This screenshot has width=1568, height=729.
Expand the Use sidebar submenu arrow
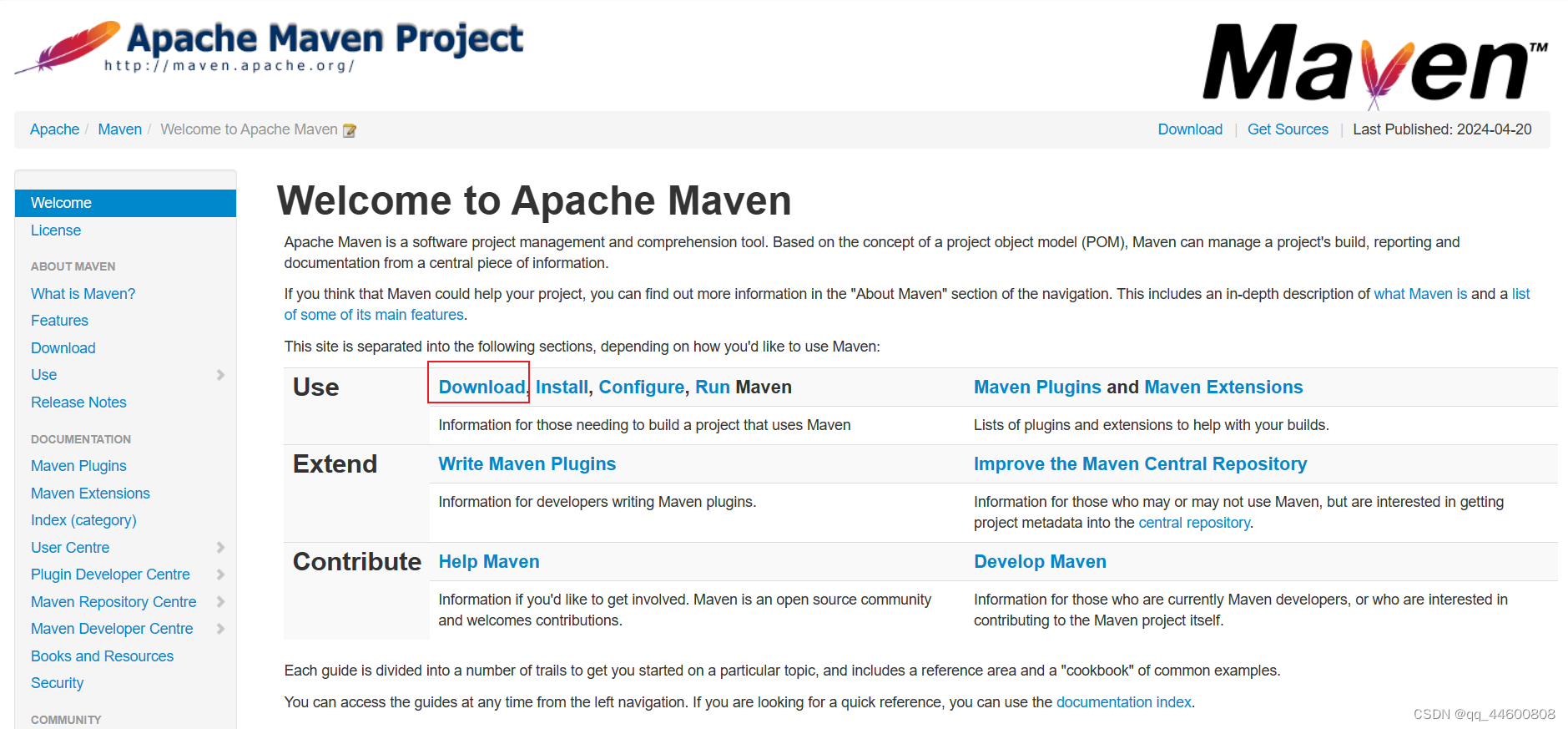click(x=220, y=375)
